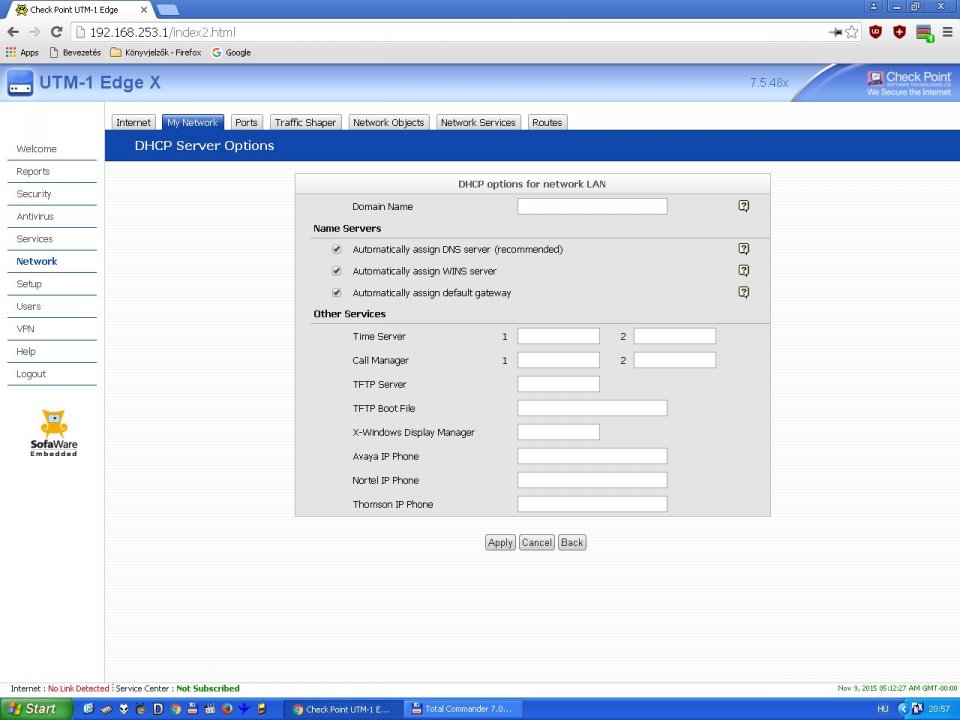Click the first quick launch icon next to Start
The image size is (960, 720).
tap(89, 709)
